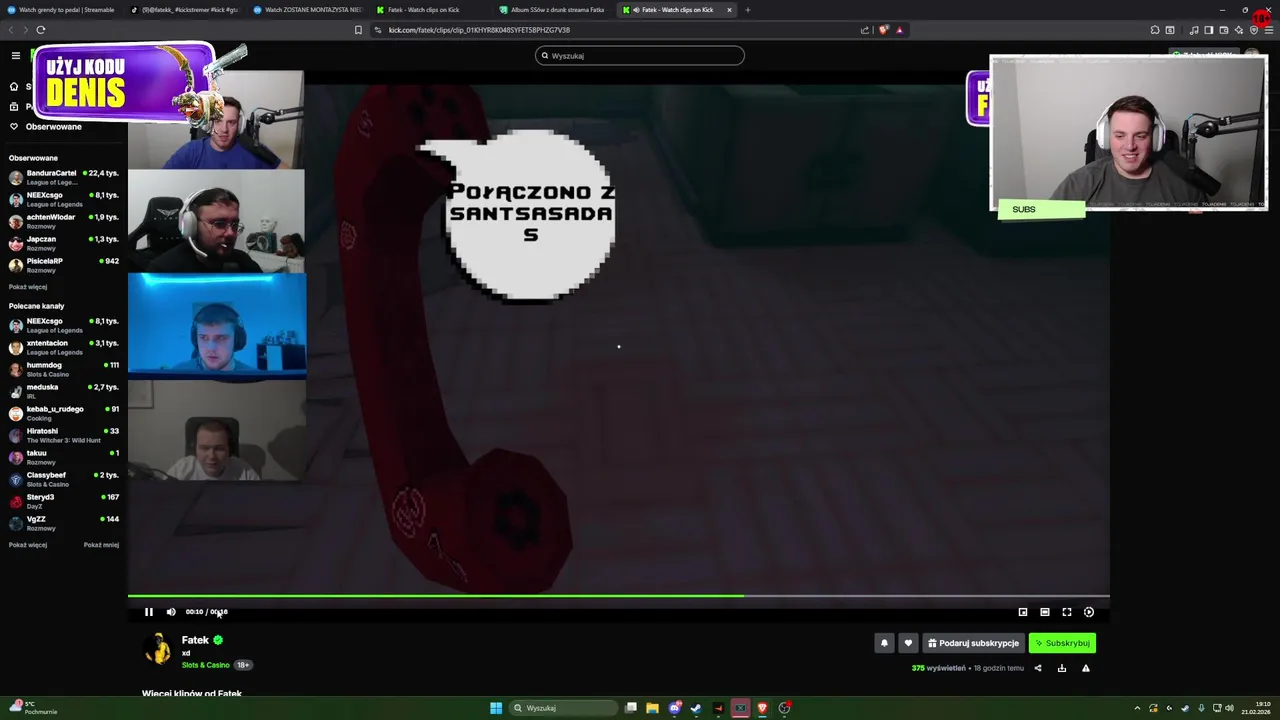
Task: Open Japczan channel in sidebar
Action: click(x=64, y=243)
